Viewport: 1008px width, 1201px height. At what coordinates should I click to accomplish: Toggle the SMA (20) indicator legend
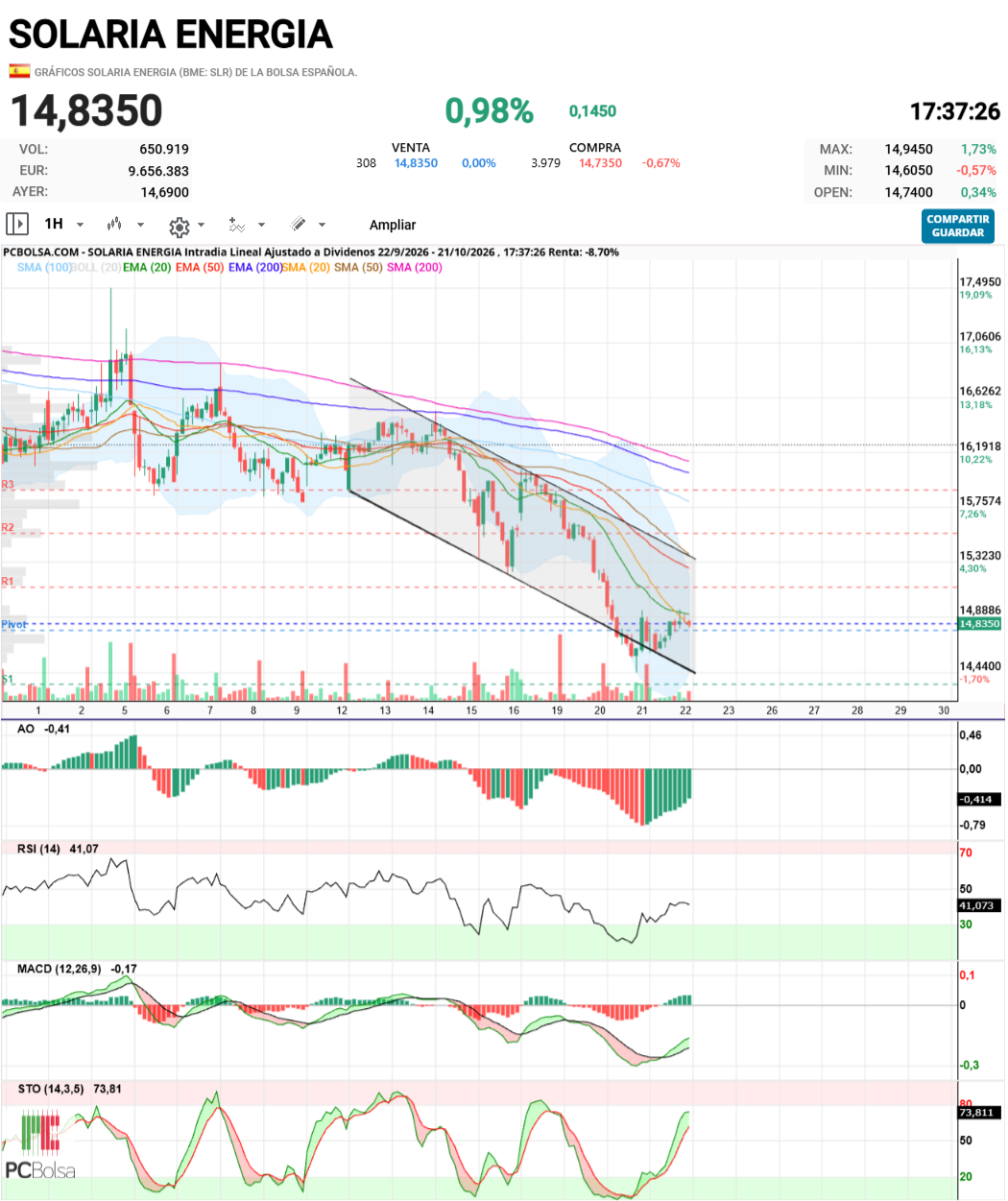click(306, 267)
